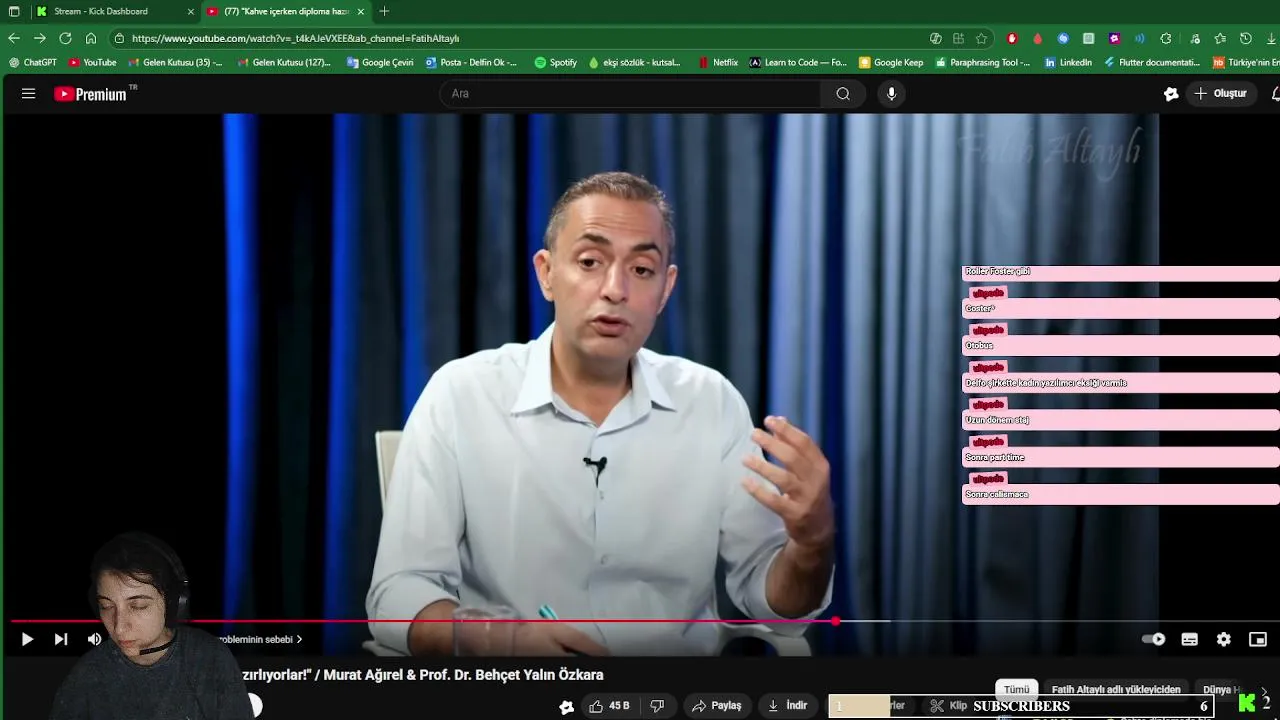Create a 'Klip' from the video

coord(949,706)
